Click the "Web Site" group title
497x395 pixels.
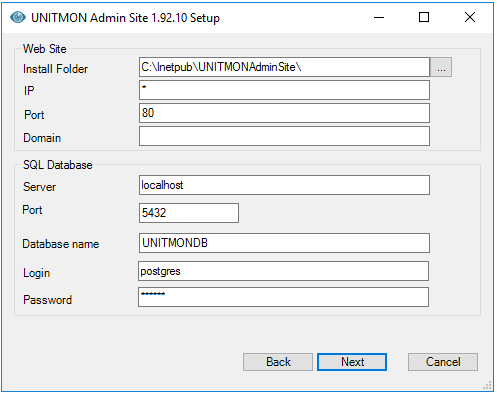point(45,49)
